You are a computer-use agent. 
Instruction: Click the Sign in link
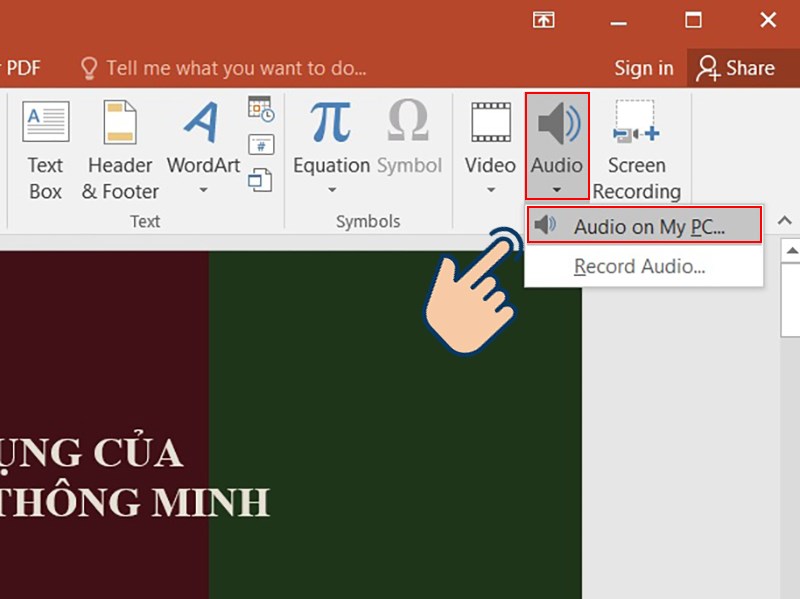pyautogui.click(x=643, y=68)
